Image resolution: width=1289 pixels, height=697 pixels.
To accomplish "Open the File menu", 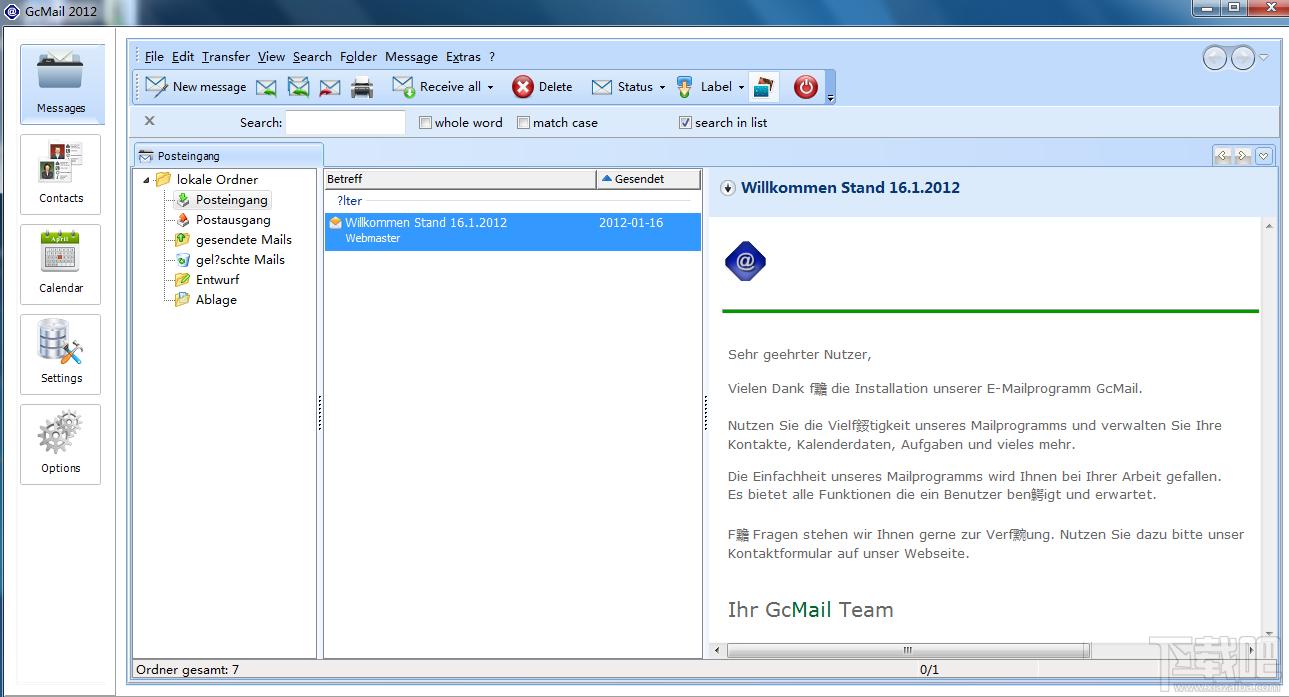I will 154,57.
